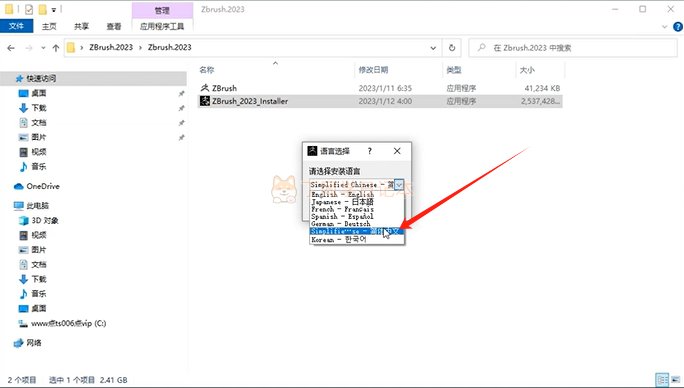Expand the address bar history dropdown
This screenshot has width=684, height=388.
click(433, 48)
